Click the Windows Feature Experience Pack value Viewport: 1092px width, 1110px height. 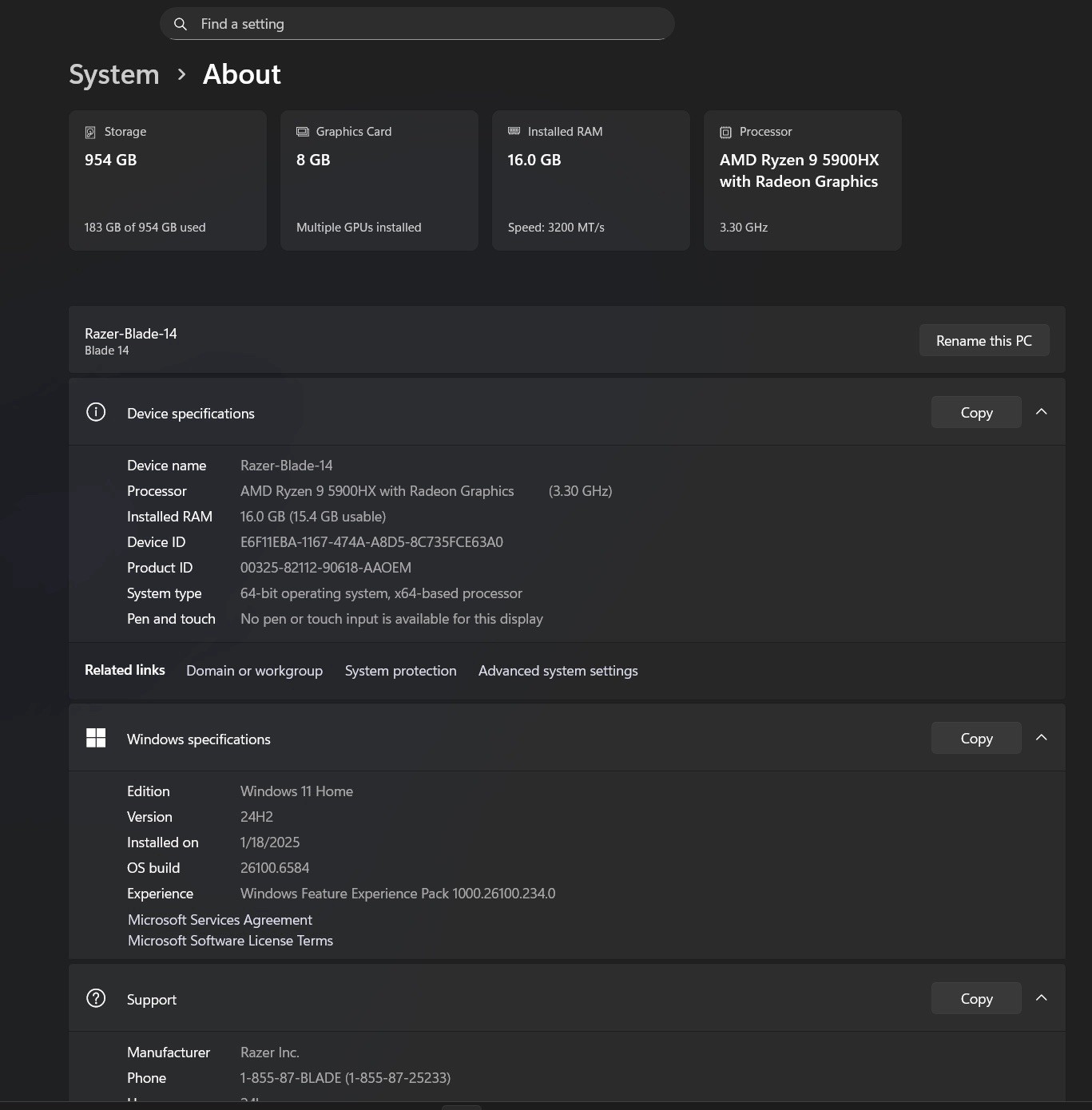pos(398,894)
